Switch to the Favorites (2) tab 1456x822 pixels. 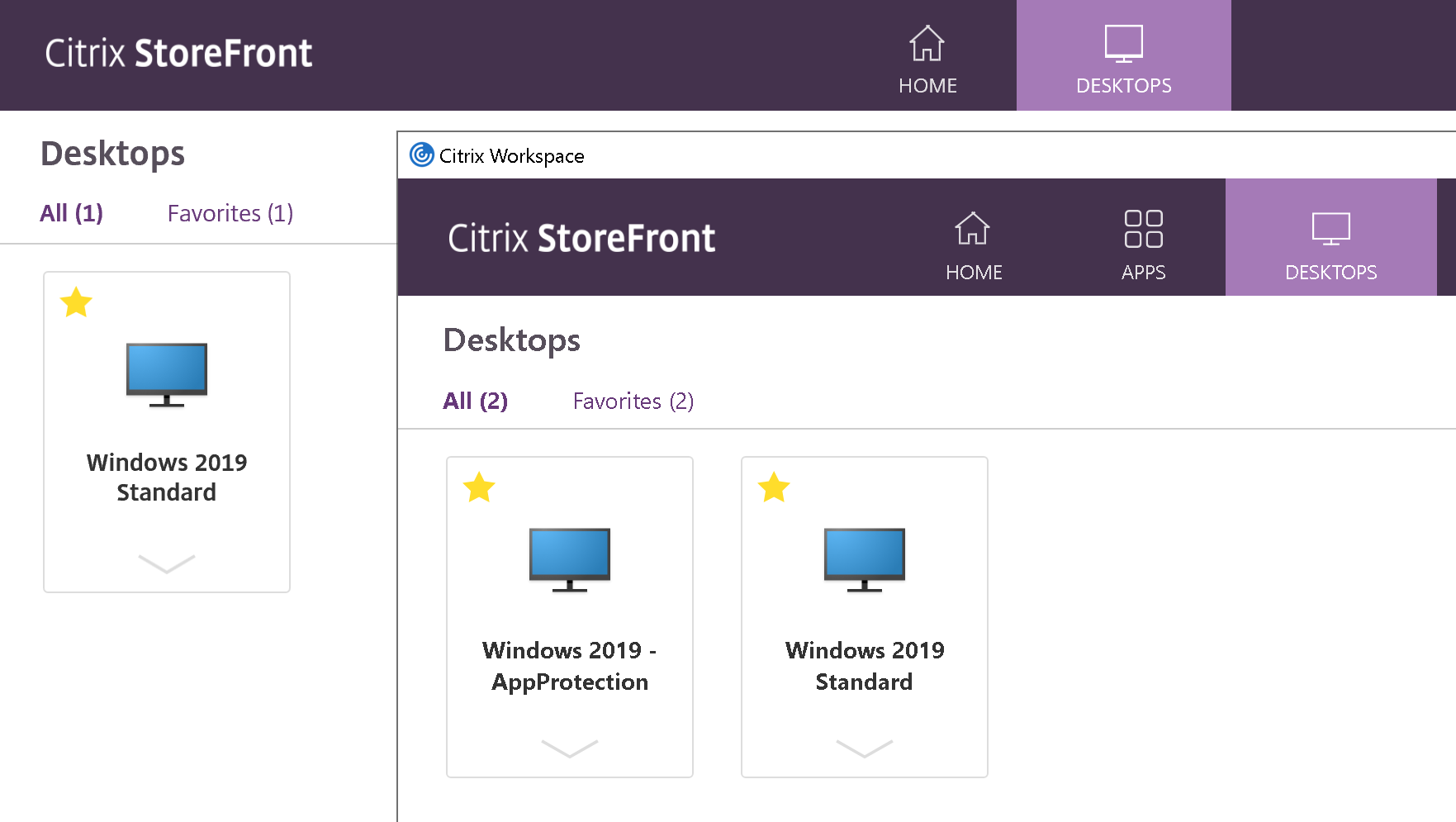[x=633, y=401]
